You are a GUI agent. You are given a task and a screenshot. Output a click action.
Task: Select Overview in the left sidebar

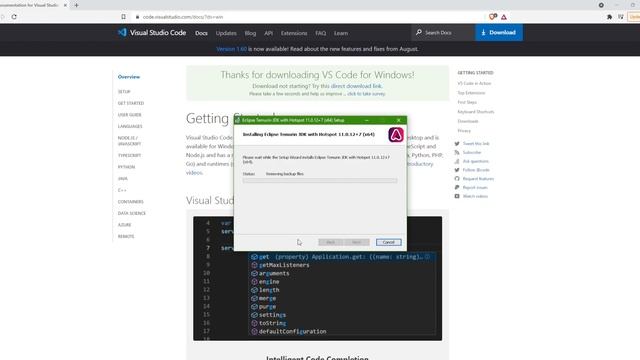pyautogui.click(x=129, y=77)
